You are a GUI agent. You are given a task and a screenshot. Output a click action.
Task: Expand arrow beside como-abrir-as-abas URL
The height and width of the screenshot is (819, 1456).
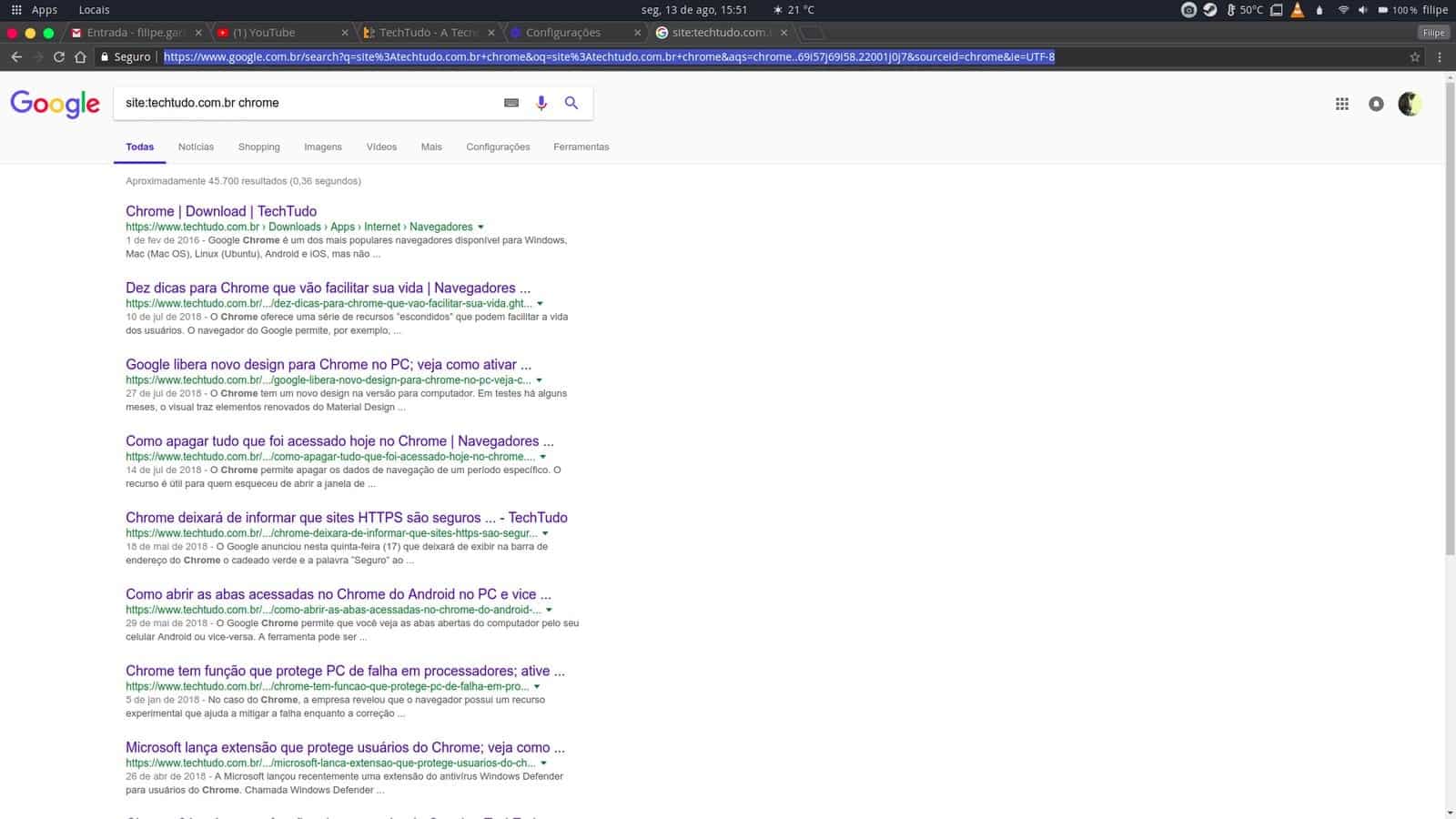coord(549,610)
